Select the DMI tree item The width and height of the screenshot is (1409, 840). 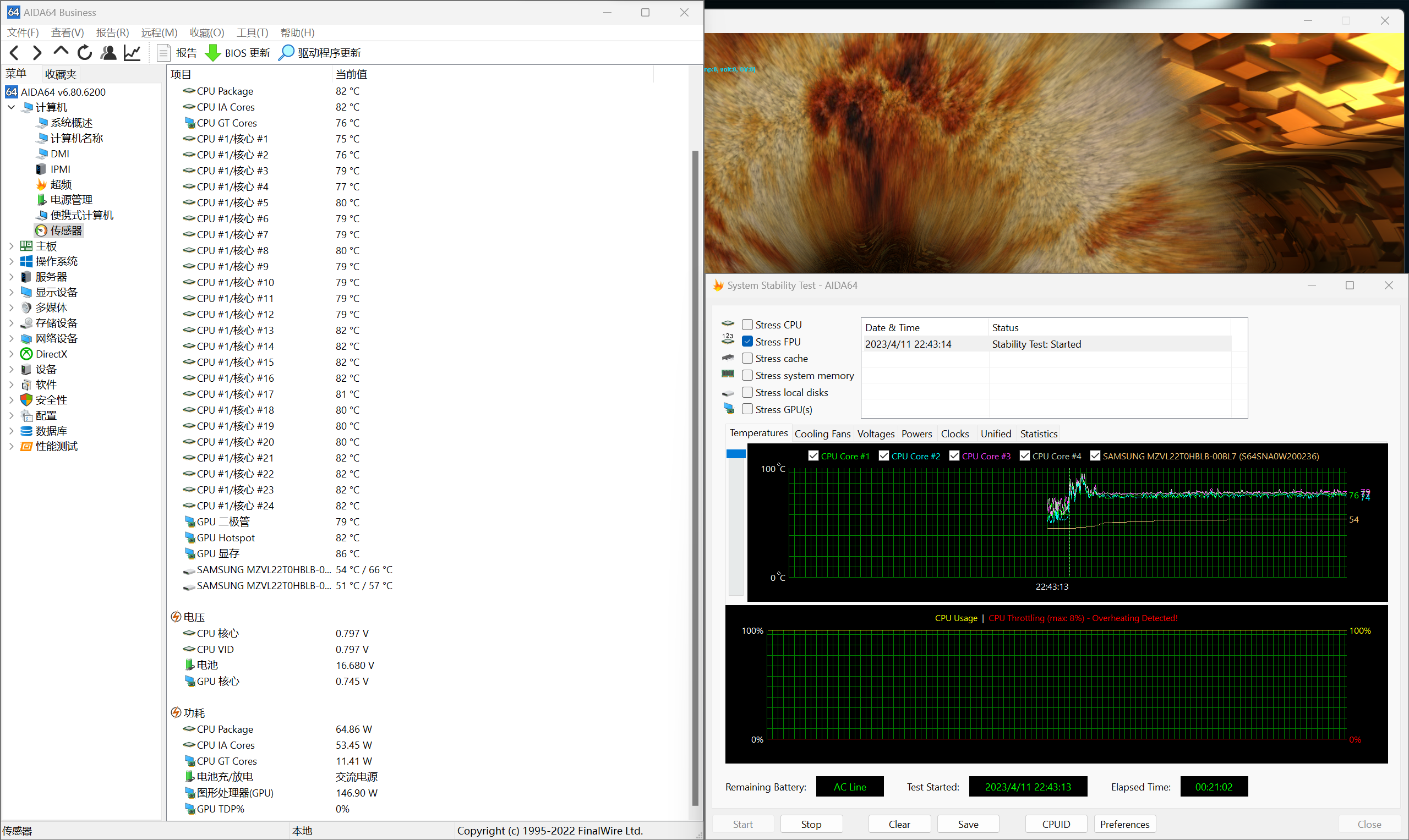53,154
